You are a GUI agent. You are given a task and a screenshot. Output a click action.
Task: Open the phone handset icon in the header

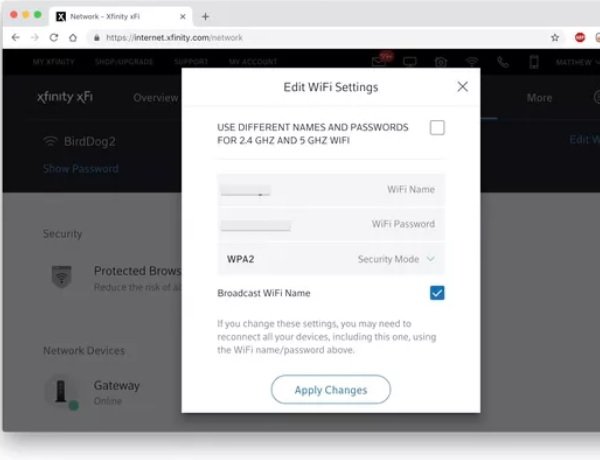tap(503, 62)
